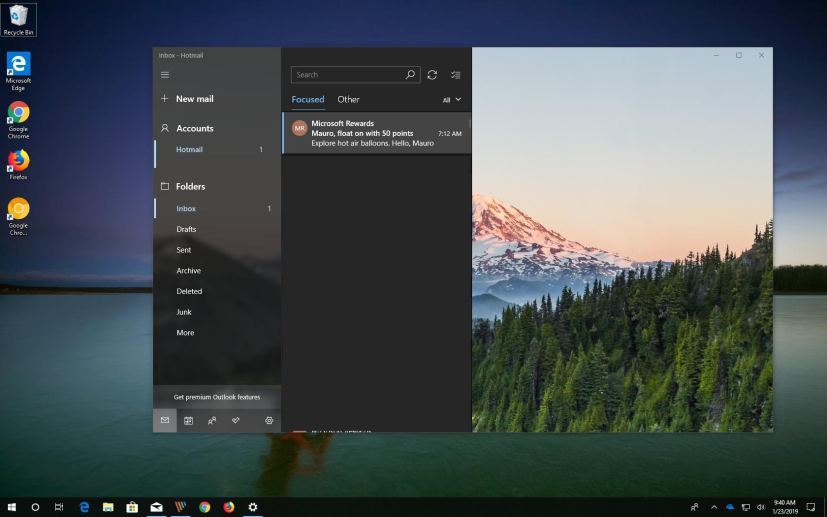Open the Windows Start menu
Screen dimensions: 827x517
coord(11,507)
